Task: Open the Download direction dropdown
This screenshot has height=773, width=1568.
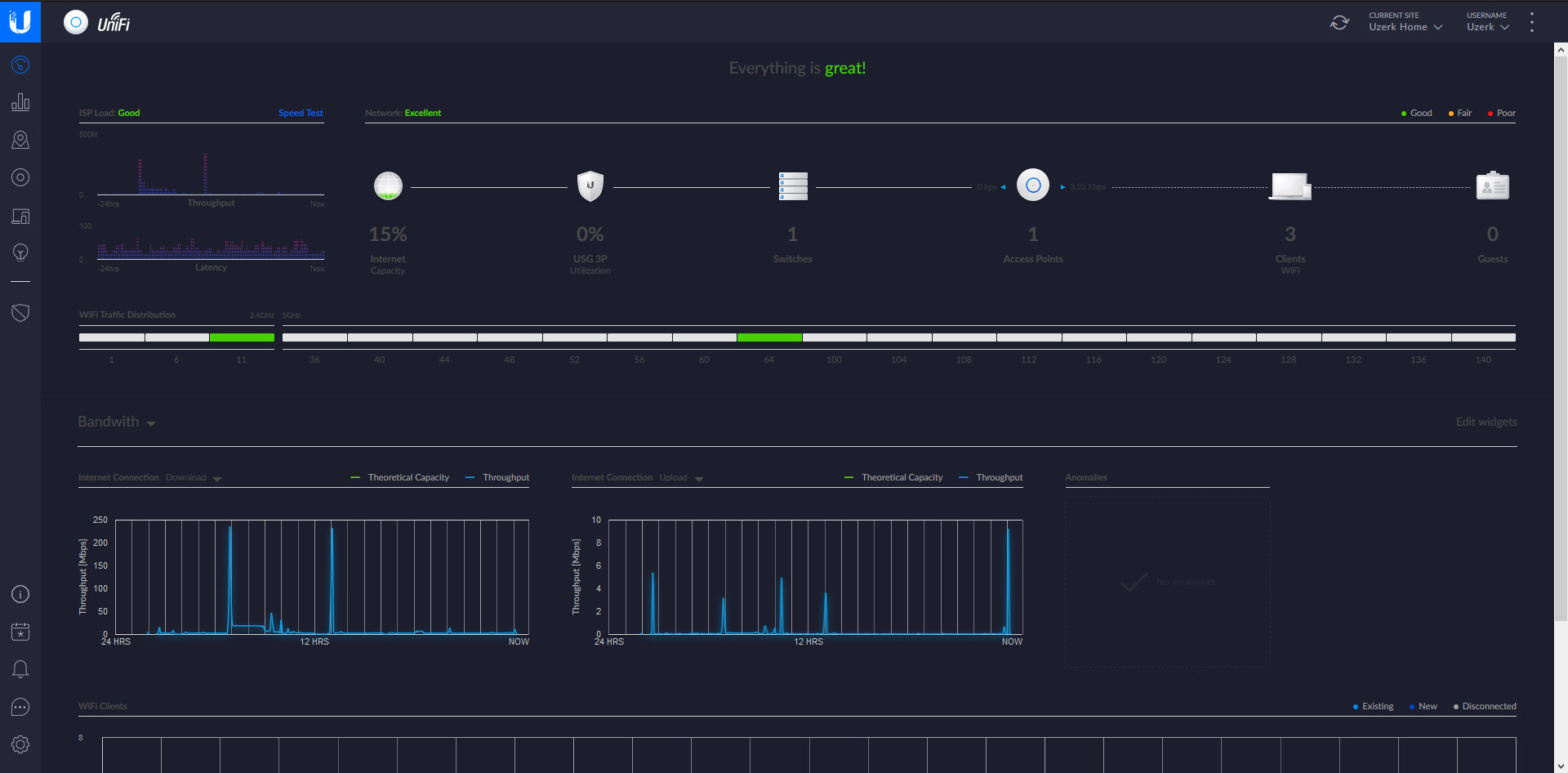Action: 194,477
